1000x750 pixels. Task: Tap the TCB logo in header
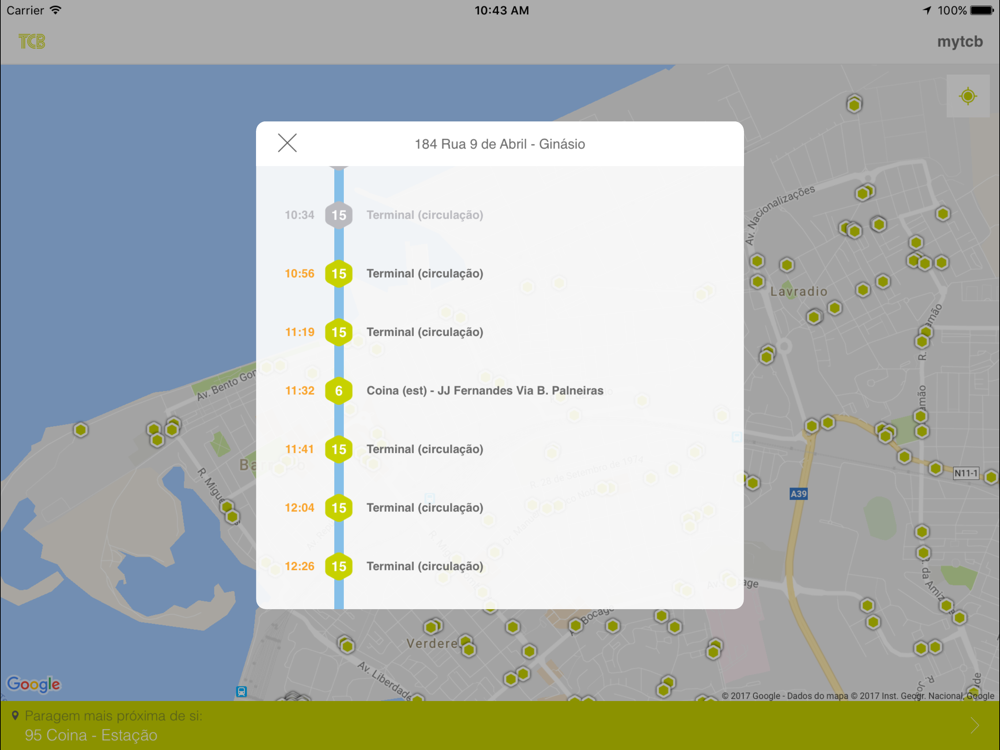[32, 41]
